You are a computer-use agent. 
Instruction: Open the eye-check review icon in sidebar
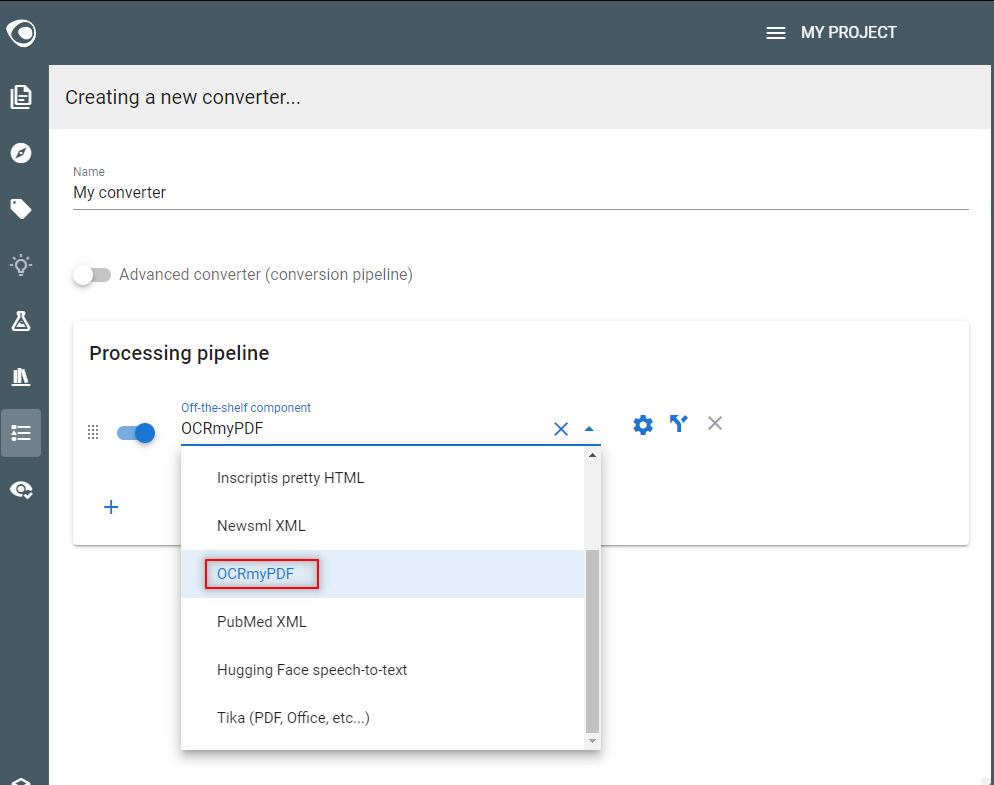click(x=21, y=490)
